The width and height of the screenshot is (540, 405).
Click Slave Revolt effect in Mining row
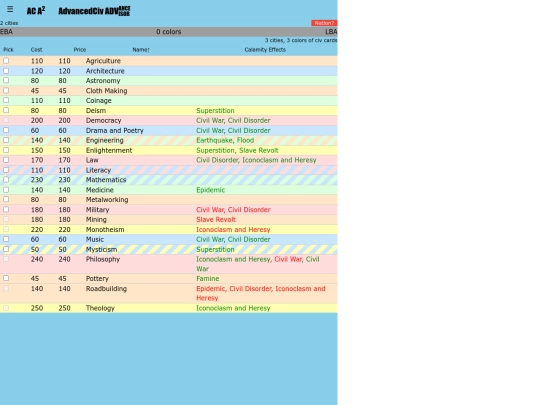[216, 220]
